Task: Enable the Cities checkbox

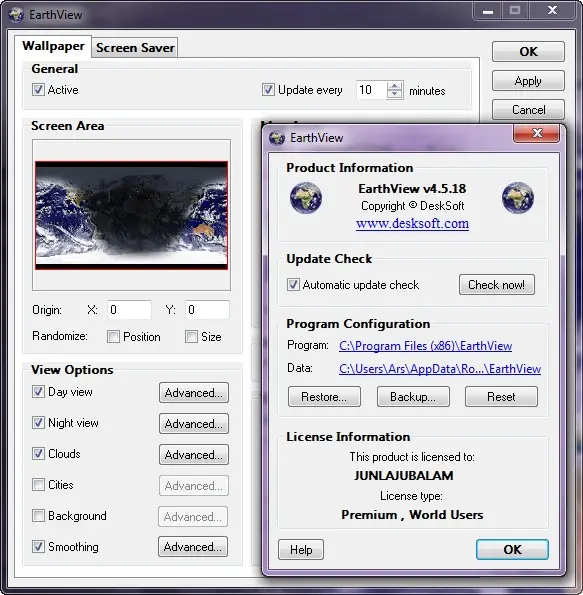Action: pos(38,485)
